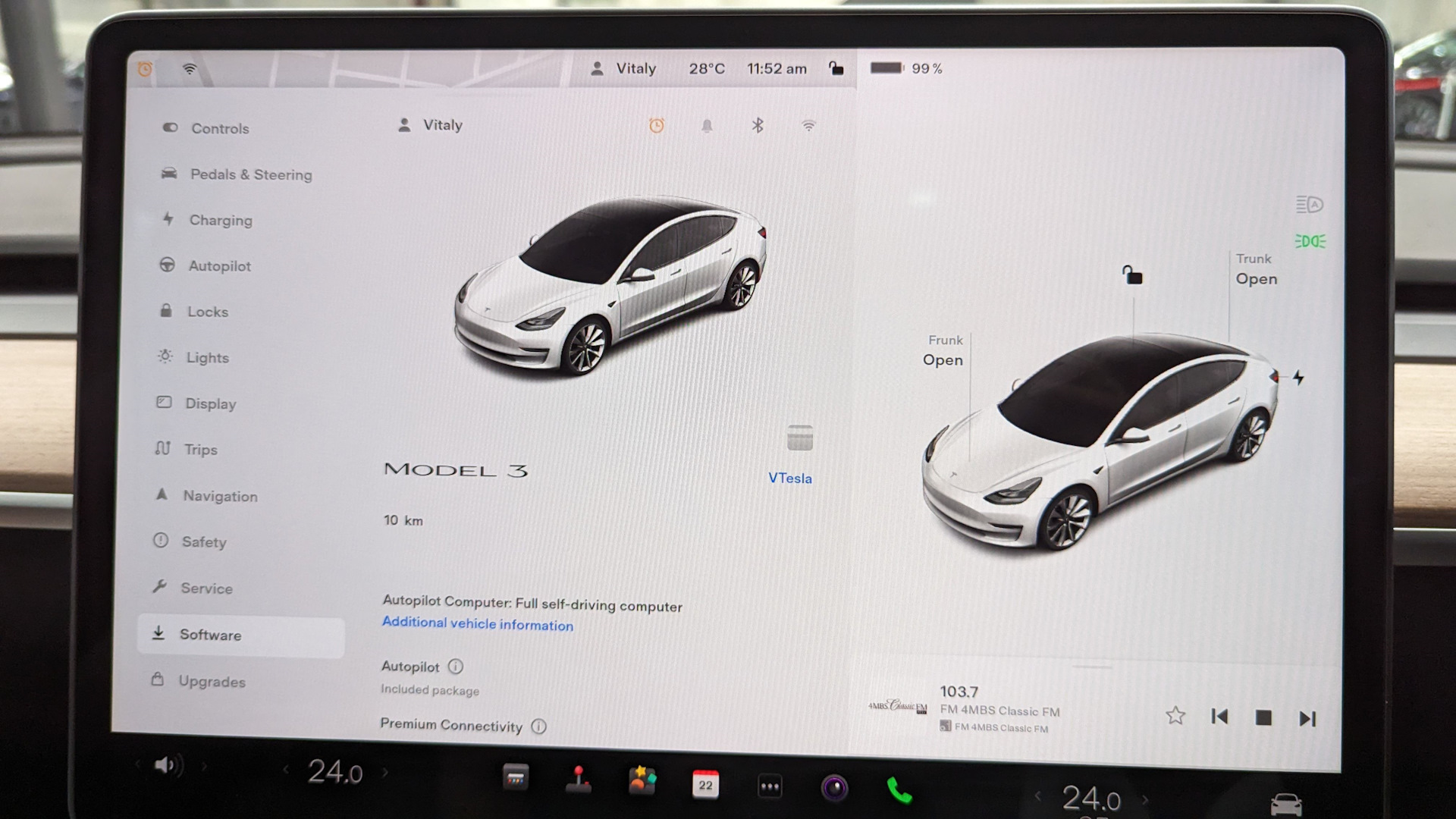Open the Calendar showing date 22
Image resolution: width=1456 pixels, height=819 pixels.
(x=705, y=786)
